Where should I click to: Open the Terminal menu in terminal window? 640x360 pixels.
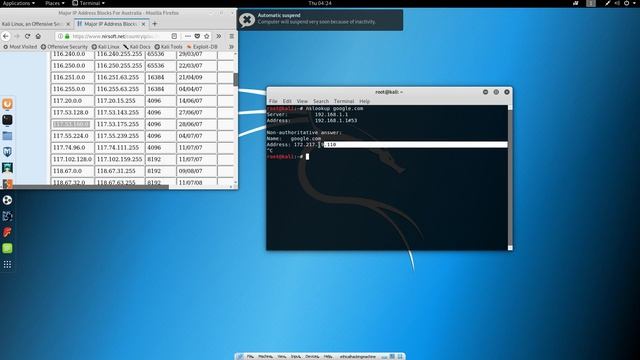[x=344, y=101]
